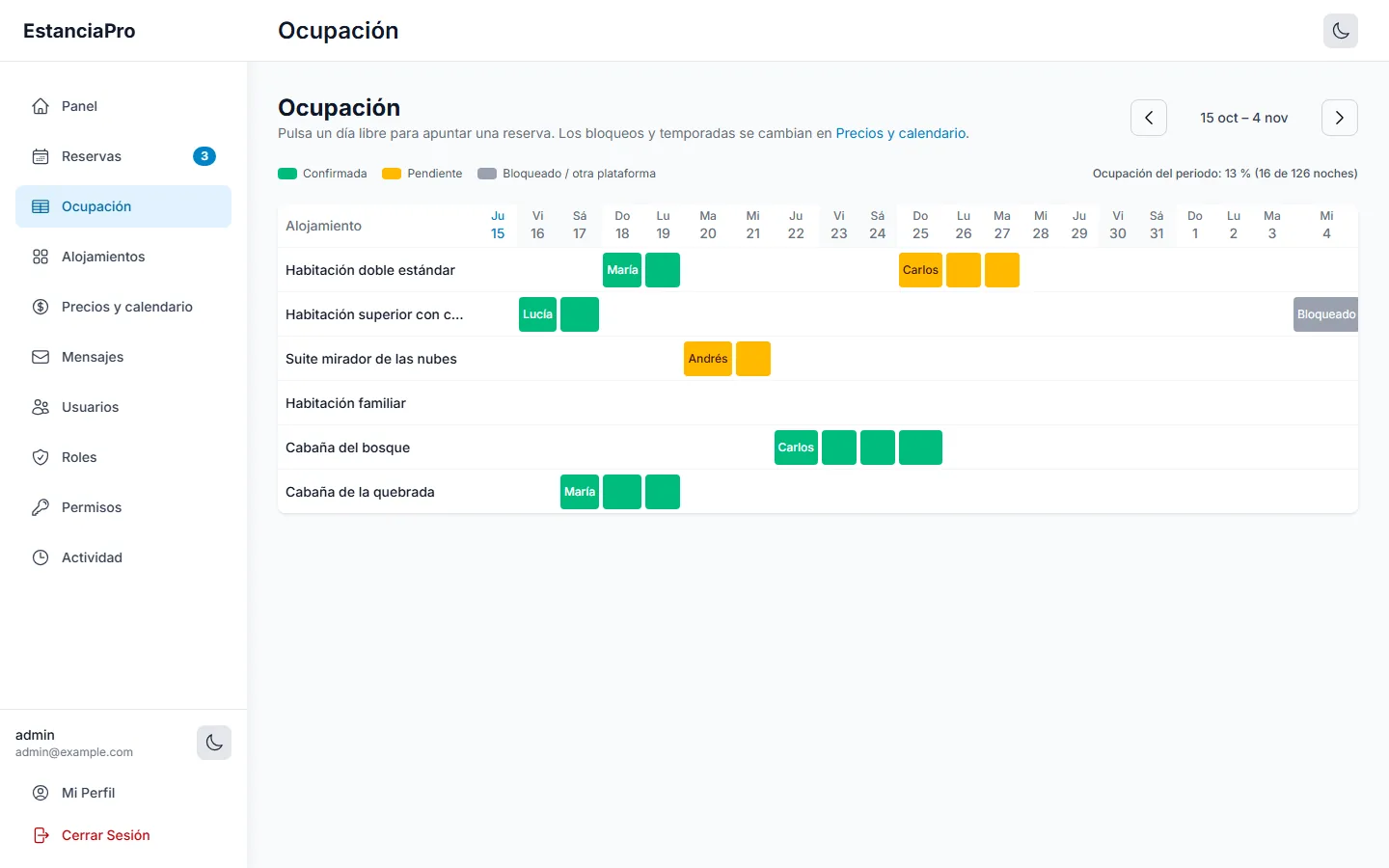
Task: Click the Bloqueado block on Habitación superior
Action: [x=1325, y=314]
